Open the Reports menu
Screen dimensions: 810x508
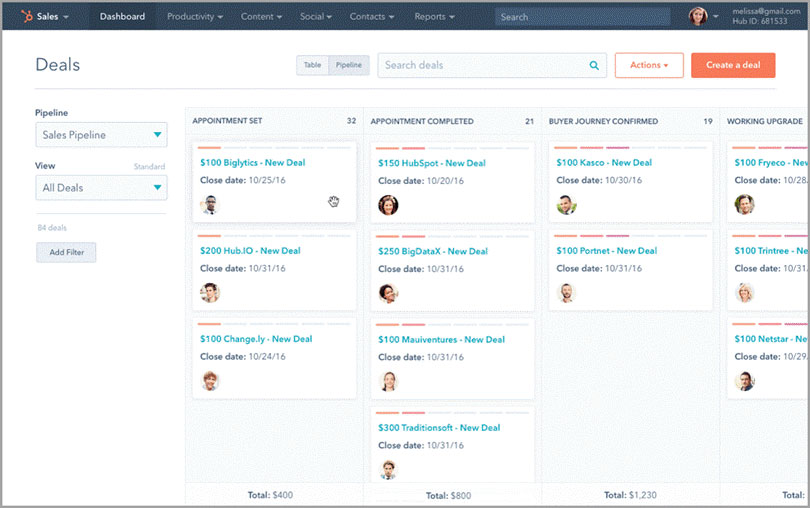click(x=434, y=17)
